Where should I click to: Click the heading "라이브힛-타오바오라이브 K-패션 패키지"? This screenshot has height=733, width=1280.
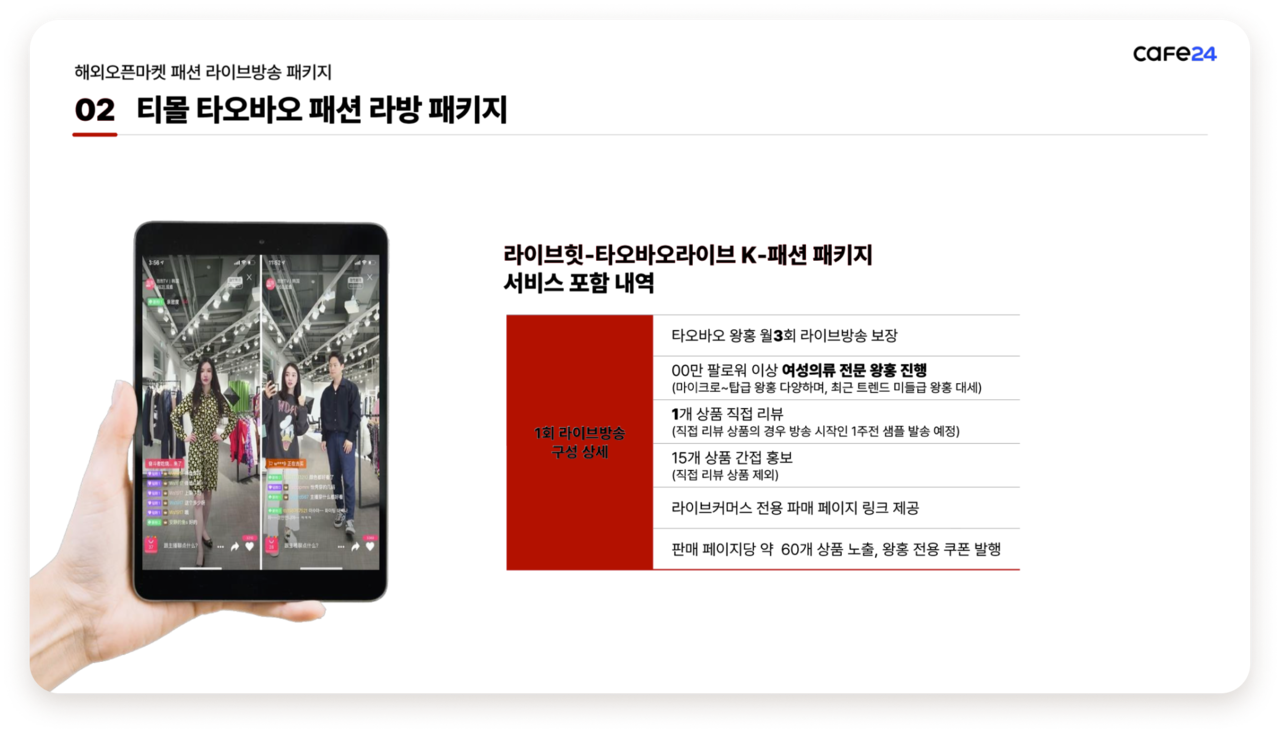click(688, 255)
